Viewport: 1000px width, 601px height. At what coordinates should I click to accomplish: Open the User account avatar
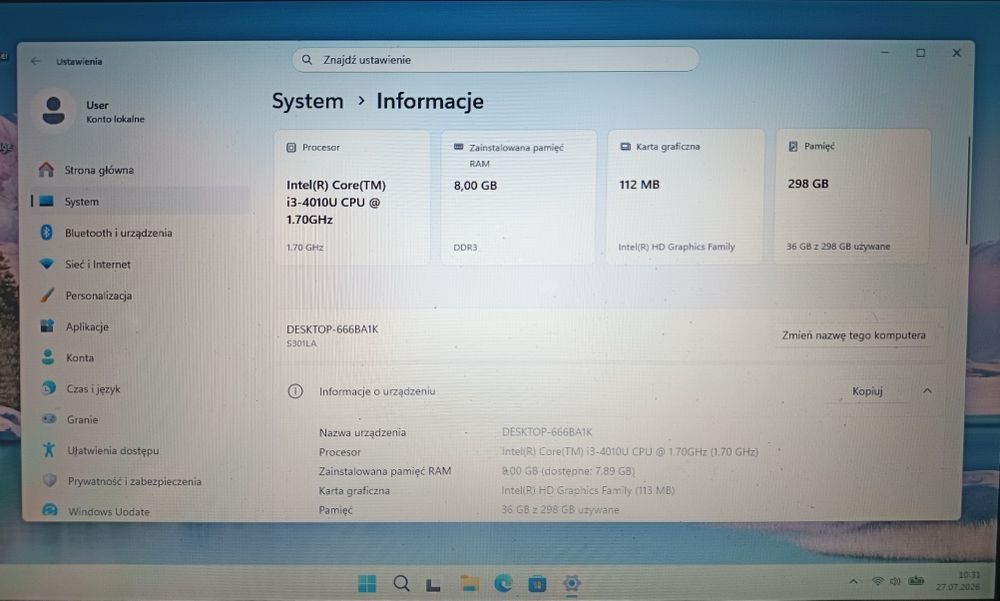54,111
